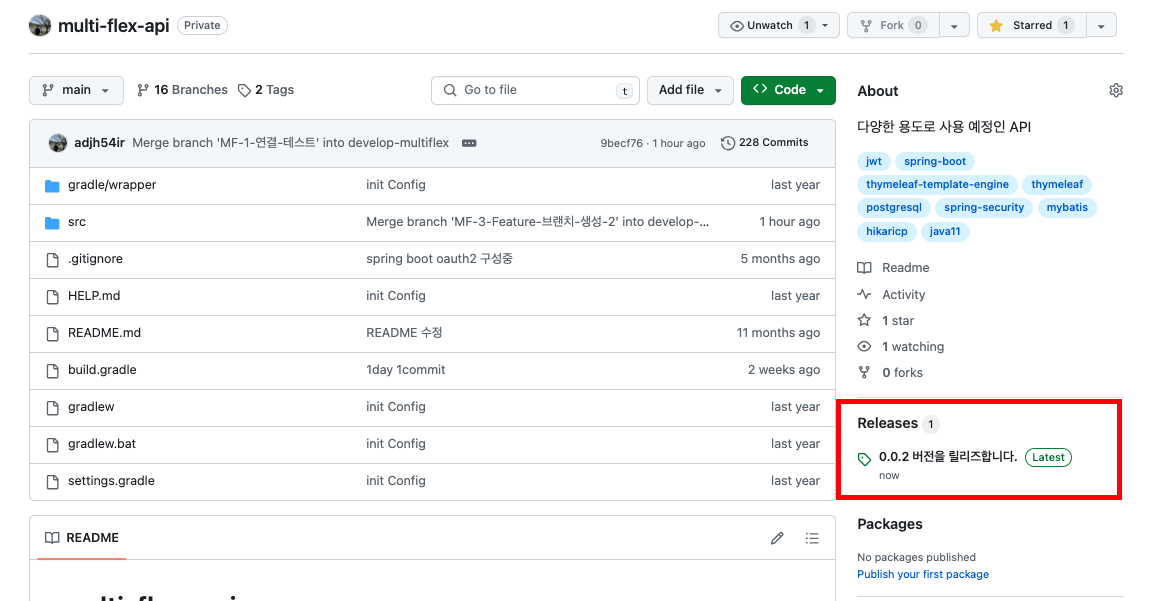This screenshot has height=601, width=1154.
Task: Open Publish your first package link
Action: 923,575
